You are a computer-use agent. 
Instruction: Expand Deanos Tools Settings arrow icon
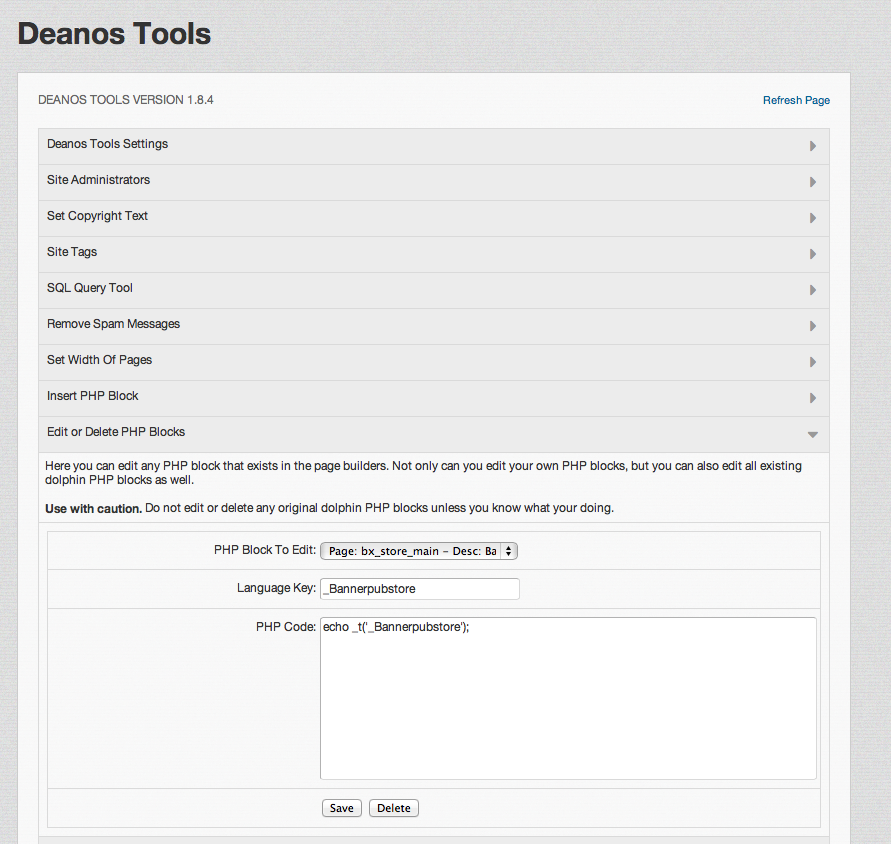(812, 146)
